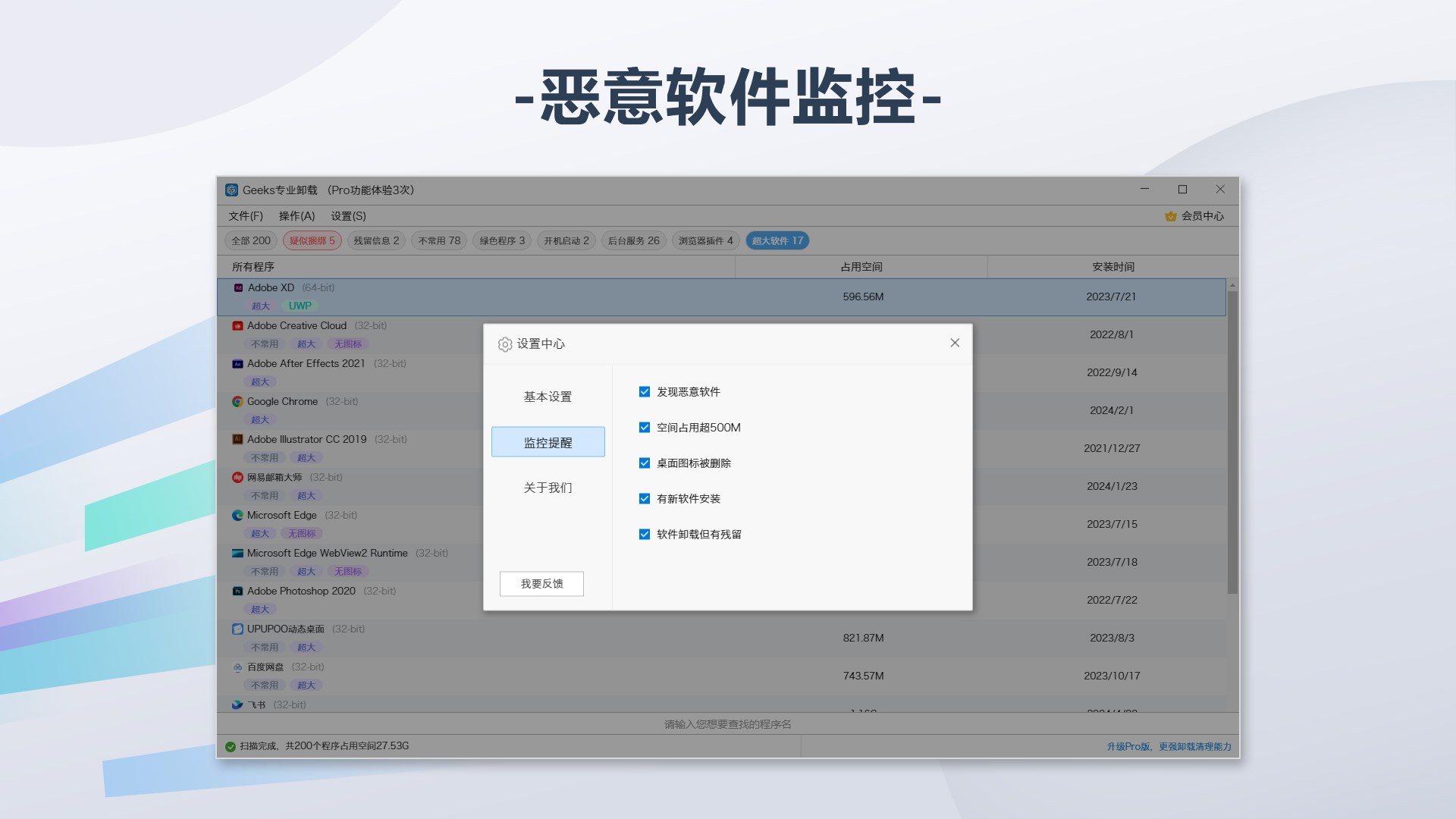Switch to 基本设置 in settings sidebar
1456x819 pixels.
tap(548, 396)
